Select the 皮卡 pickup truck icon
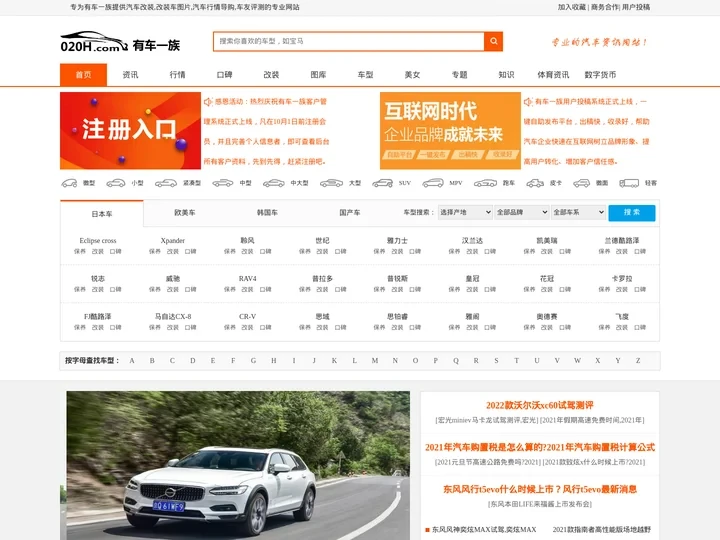720x540 pixels. pos(535,183)
